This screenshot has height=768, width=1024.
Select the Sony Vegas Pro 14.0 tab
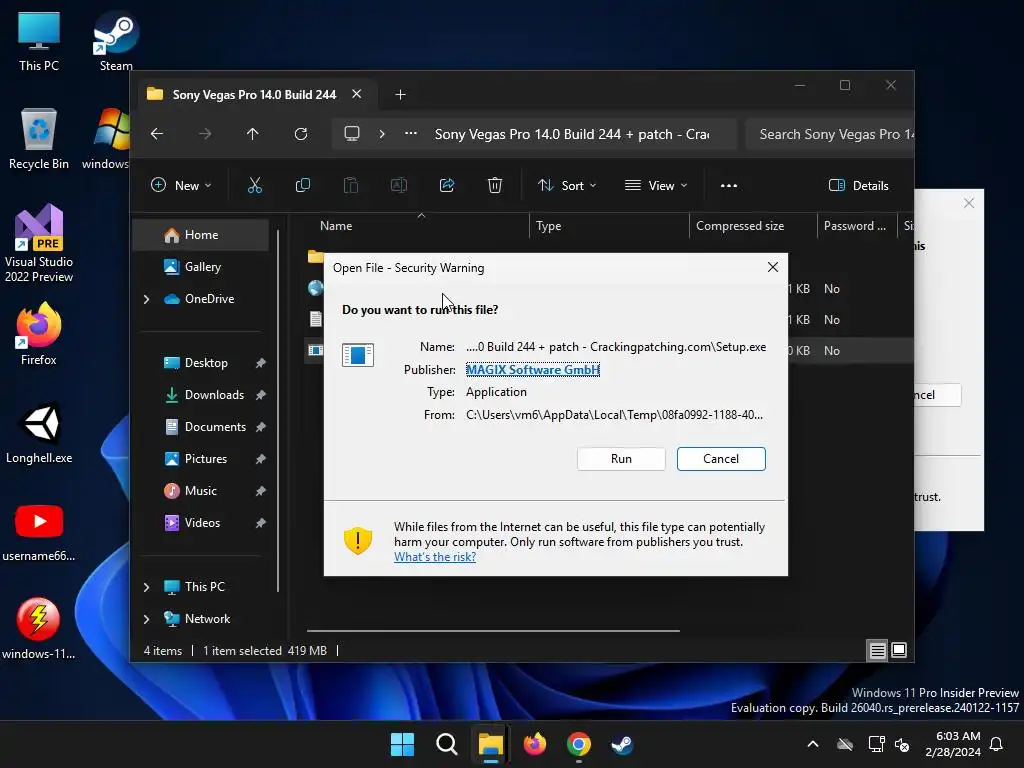[253, 95]
